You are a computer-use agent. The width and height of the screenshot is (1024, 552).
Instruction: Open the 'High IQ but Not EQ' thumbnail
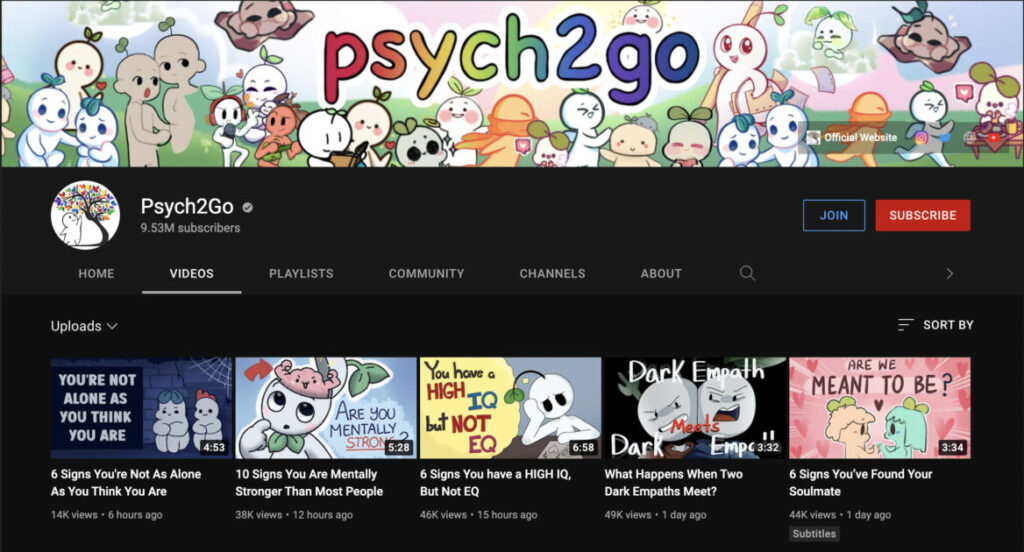point(510,408)
